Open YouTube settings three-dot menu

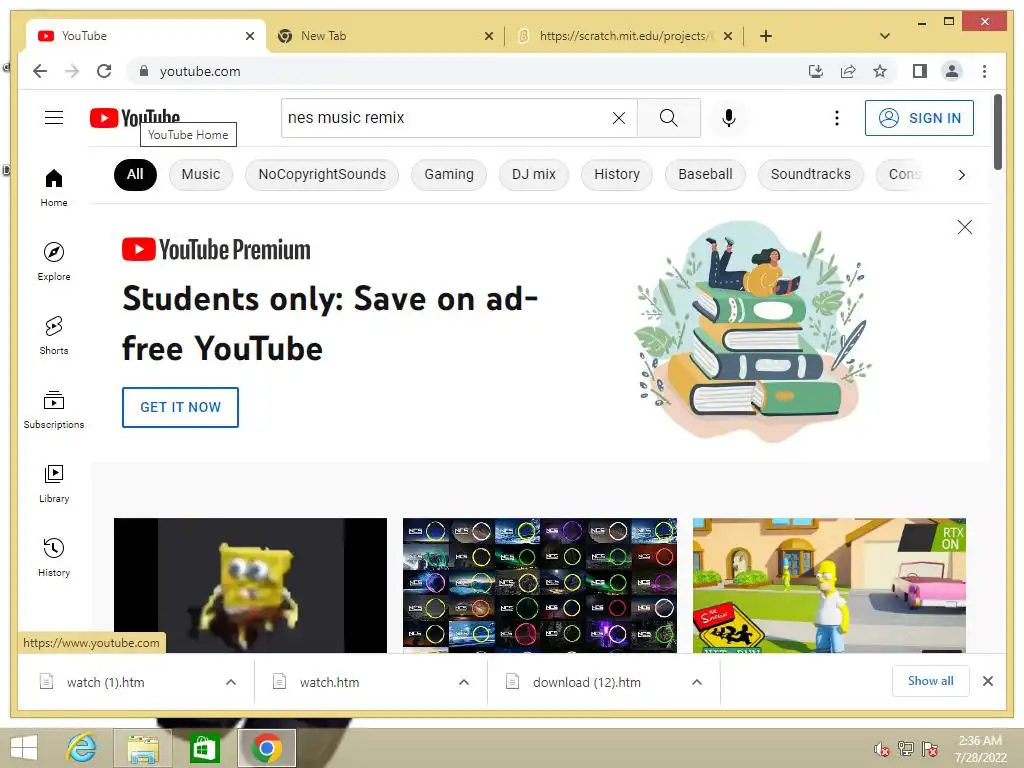tap(837, 118)
